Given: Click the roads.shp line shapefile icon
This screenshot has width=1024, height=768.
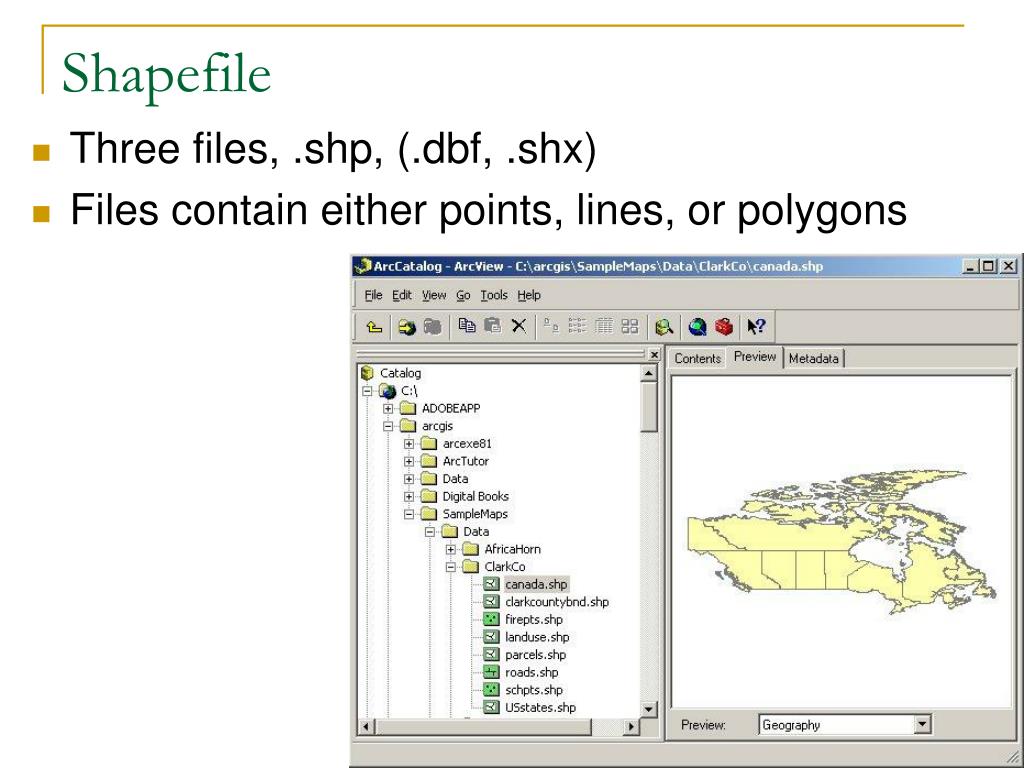Looking at the screenshot, I should 491,672.
